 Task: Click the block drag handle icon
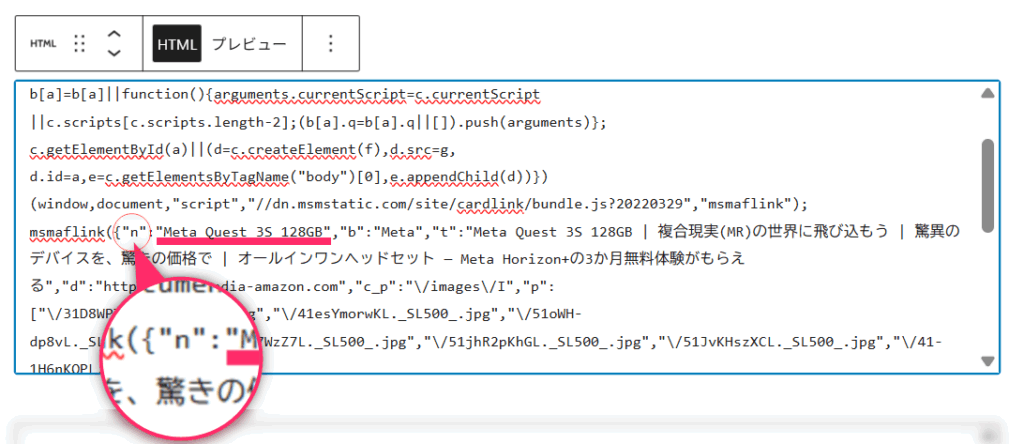coord(80,44)
